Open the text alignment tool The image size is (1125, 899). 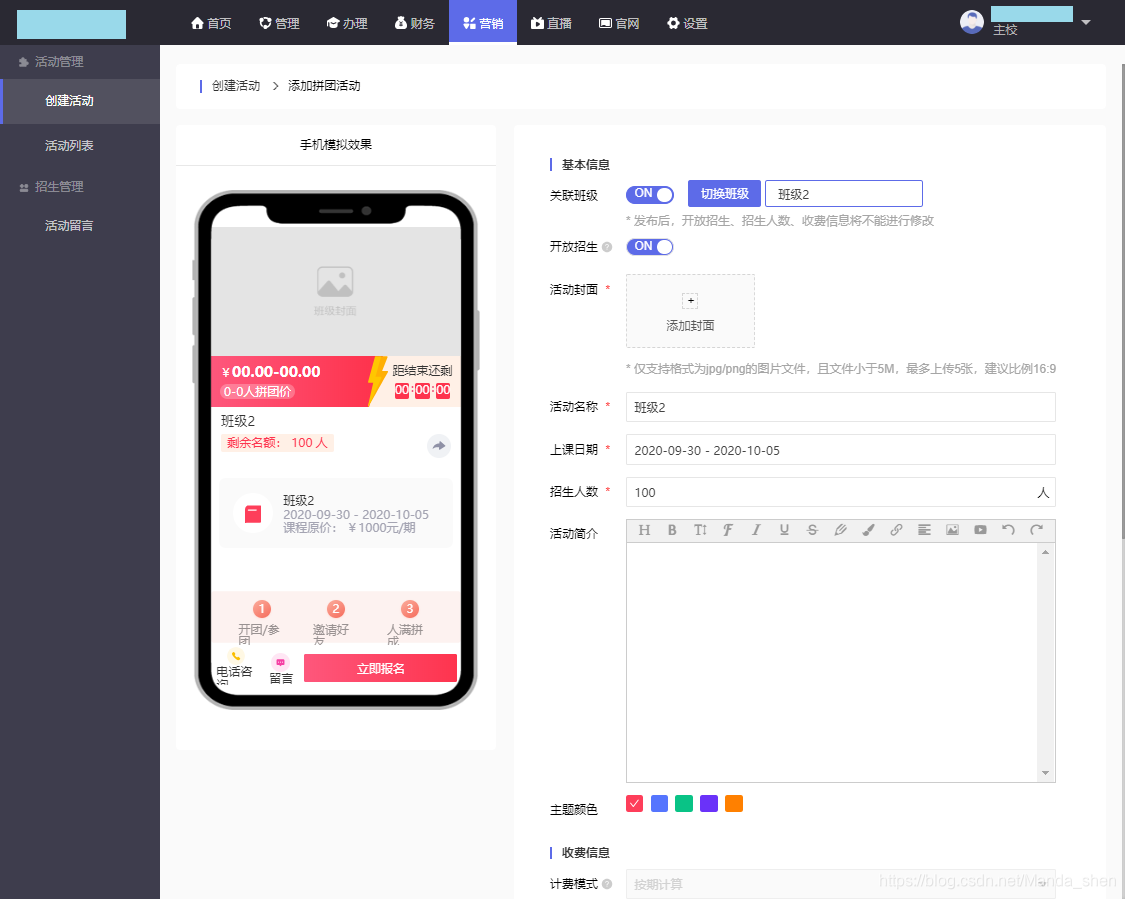924,530
